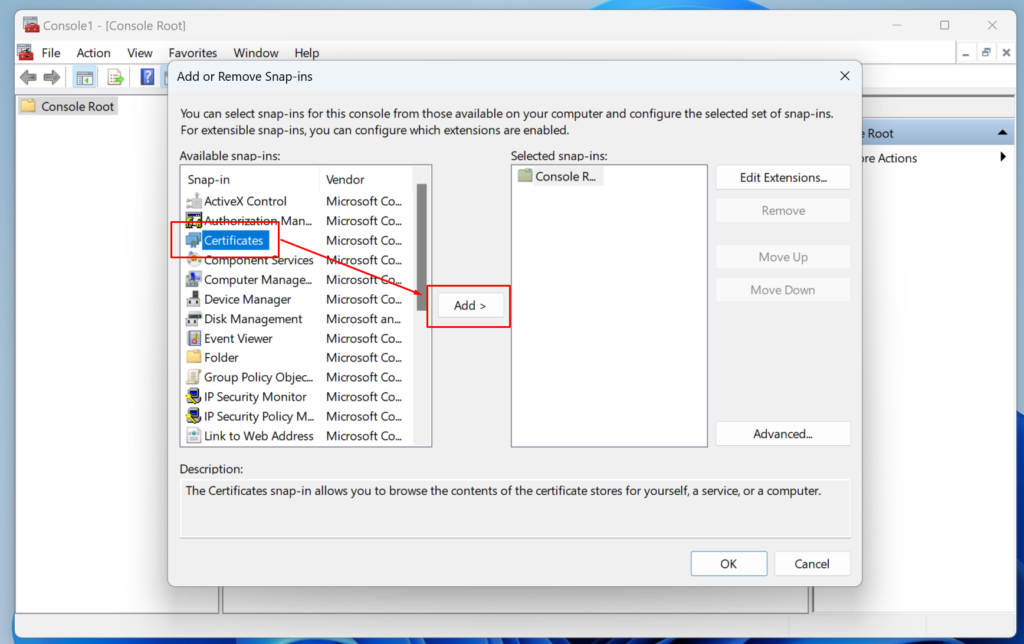This screenshot has height=644, width=1024.
Task: Confirm with the OK button
Action: (x=729, y=564)
